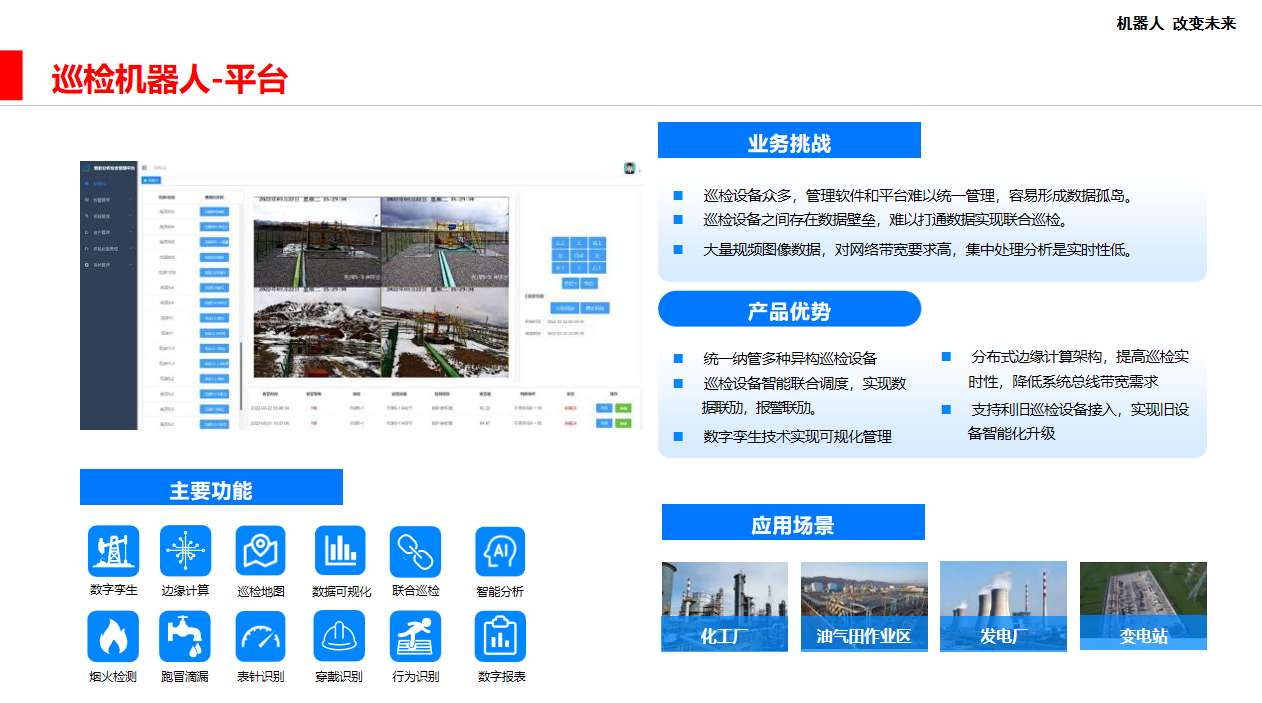
Task: Open the 发电厂 cooling towers thumbnail
Action: 1003,606
